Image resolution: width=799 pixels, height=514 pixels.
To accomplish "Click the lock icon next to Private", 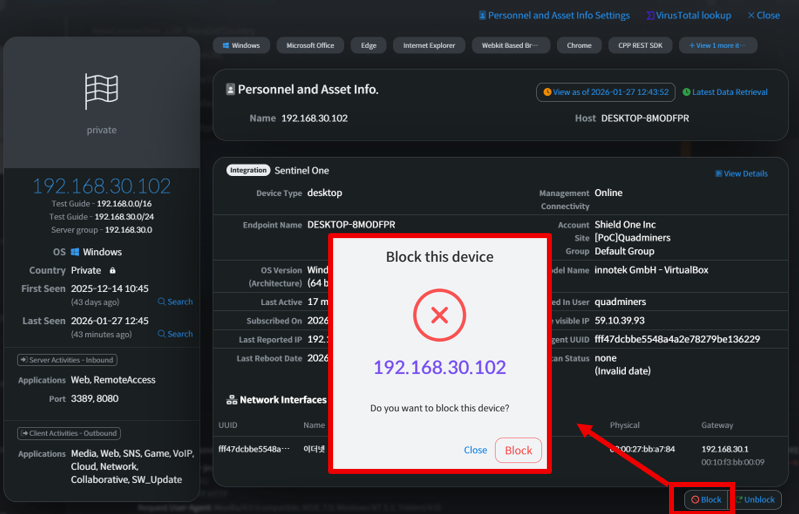I will point(113,271).
